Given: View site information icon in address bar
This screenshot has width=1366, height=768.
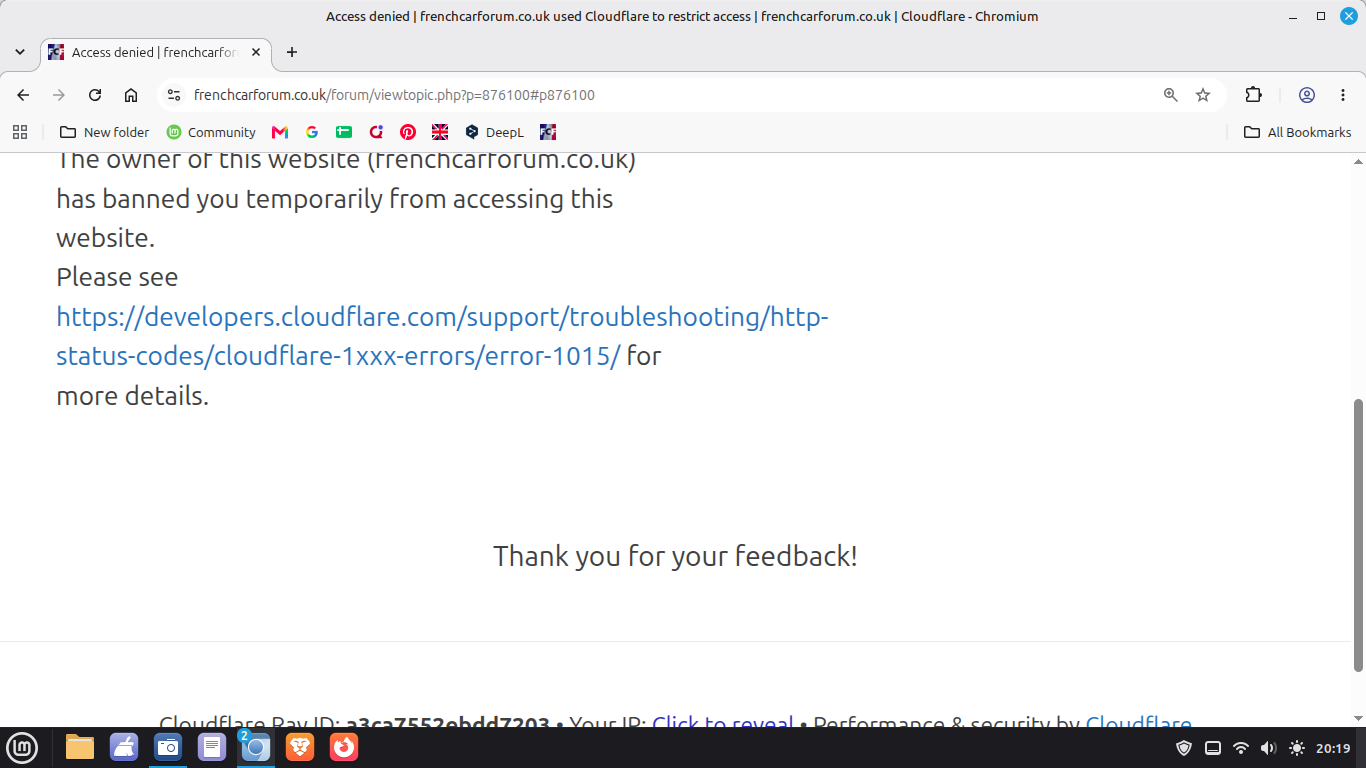Looking at the screenshot, I should coord(174,95).
